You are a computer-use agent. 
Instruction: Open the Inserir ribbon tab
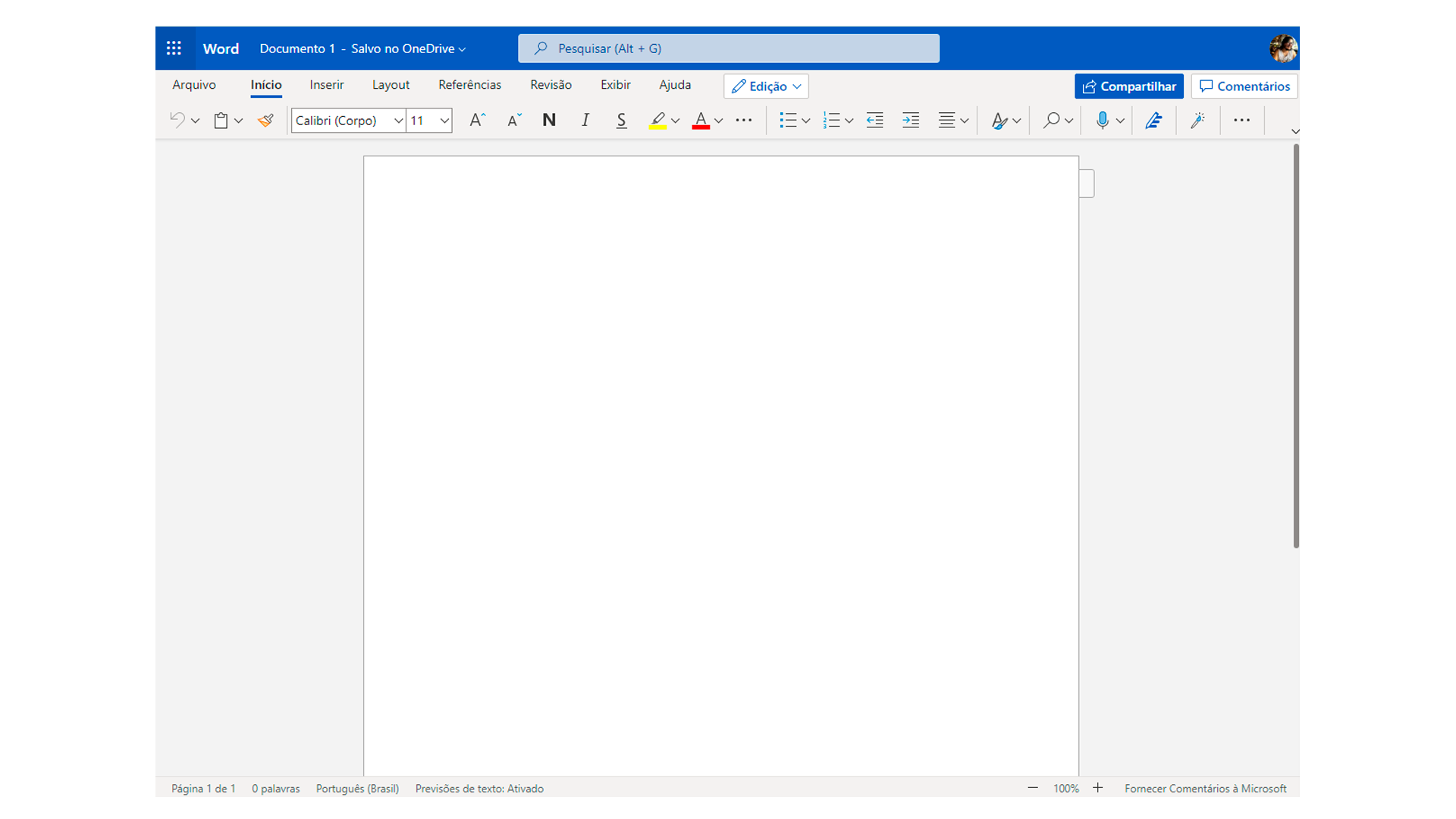[x=327, y=85]
